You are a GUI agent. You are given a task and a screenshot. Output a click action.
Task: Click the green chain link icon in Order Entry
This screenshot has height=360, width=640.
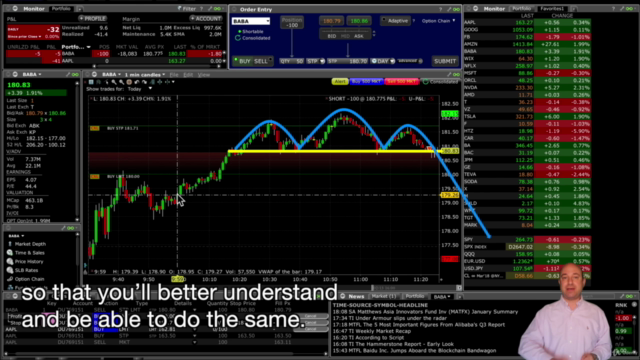click(456, 9)
